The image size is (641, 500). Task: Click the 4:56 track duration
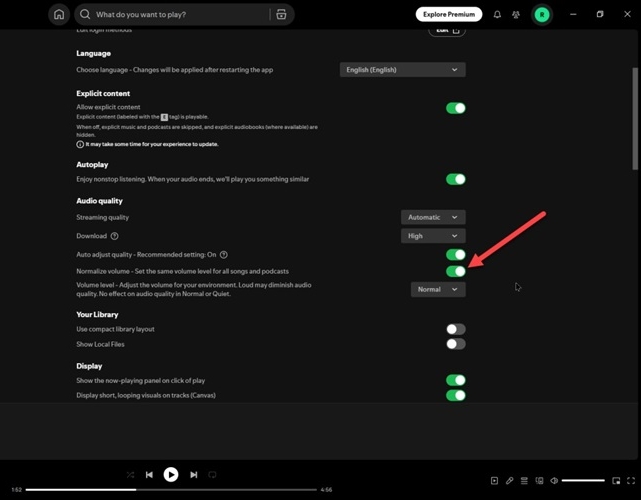(326, 489)
